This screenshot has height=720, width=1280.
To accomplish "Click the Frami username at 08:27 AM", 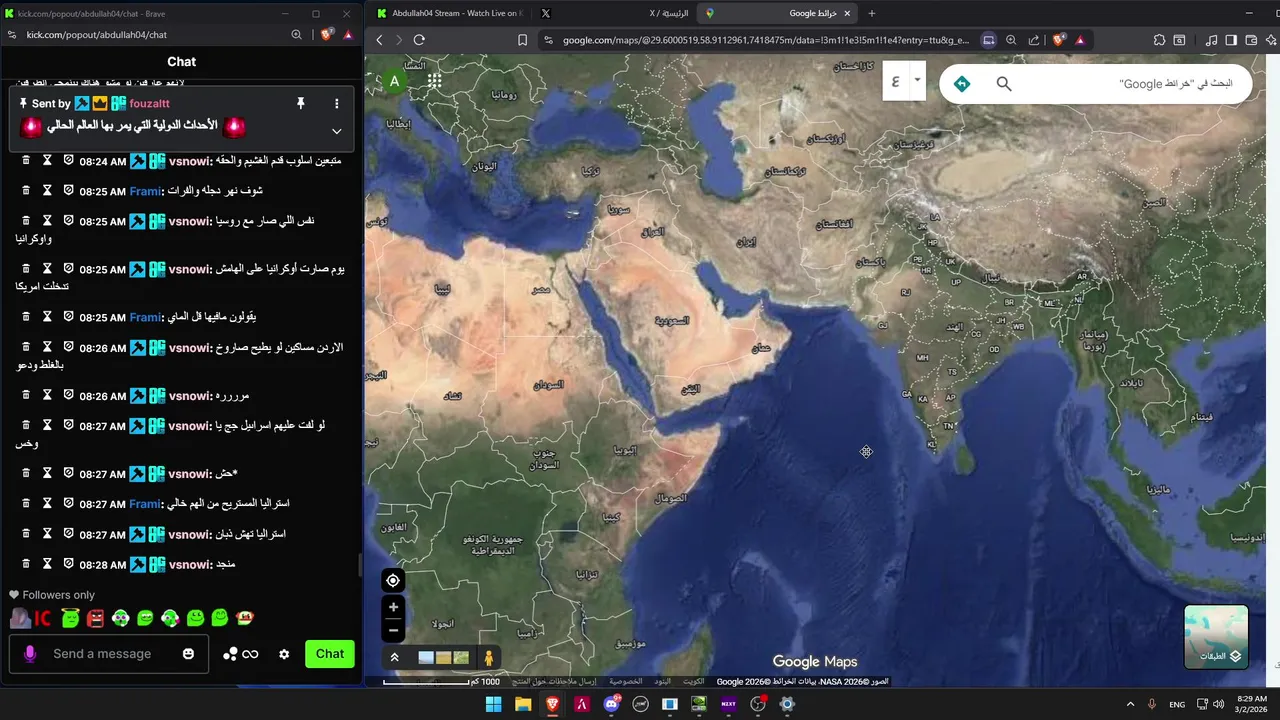I will click(x=145, y=504).
